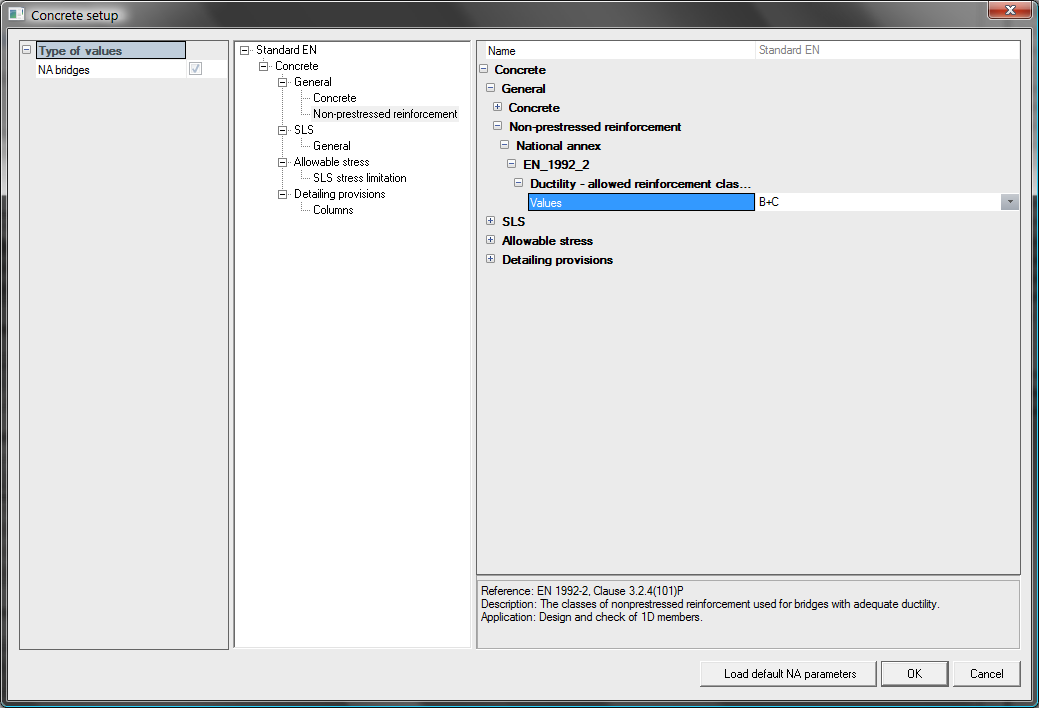1039x708 pixels.
Task: Expand the Concrete subgroup under General
Action: click(x=497, y=107)
